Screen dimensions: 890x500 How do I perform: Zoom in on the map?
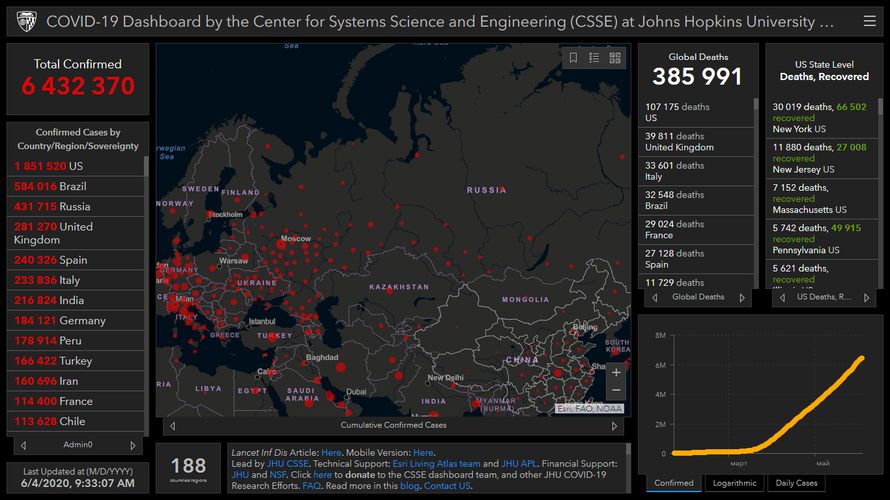pos(616,370)
